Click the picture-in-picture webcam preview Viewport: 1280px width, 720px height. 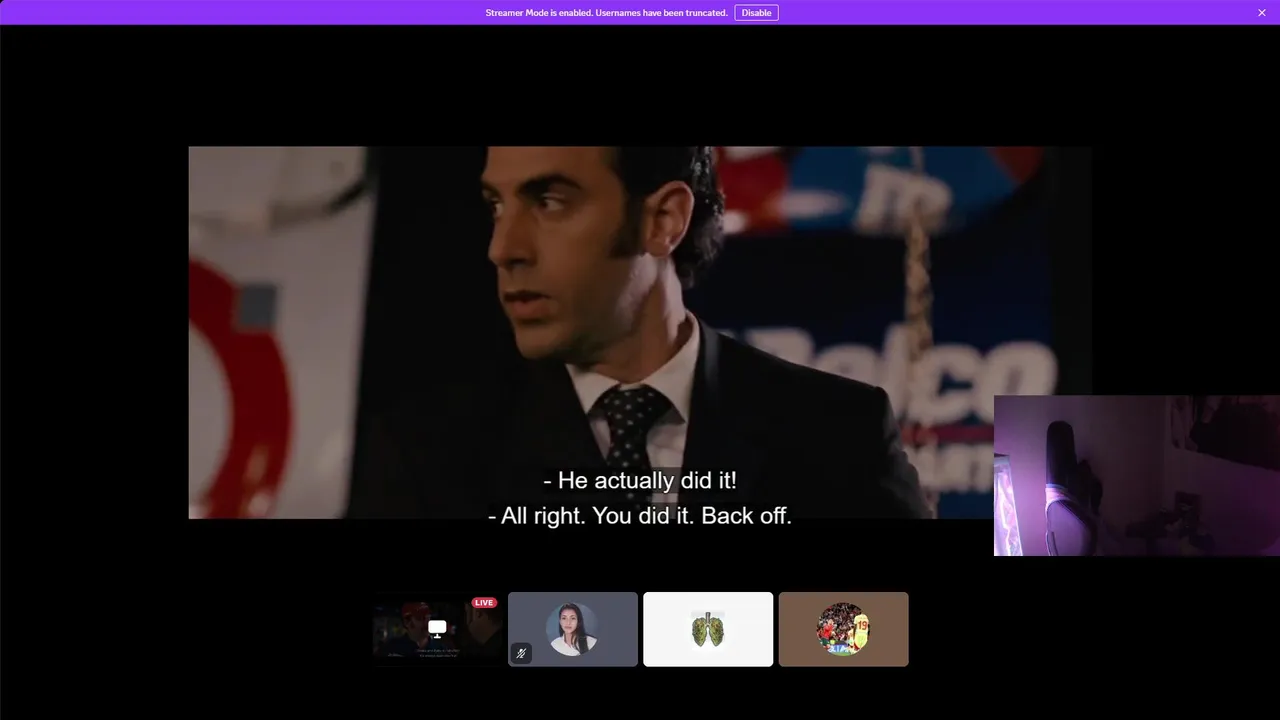click(1137, 475)
